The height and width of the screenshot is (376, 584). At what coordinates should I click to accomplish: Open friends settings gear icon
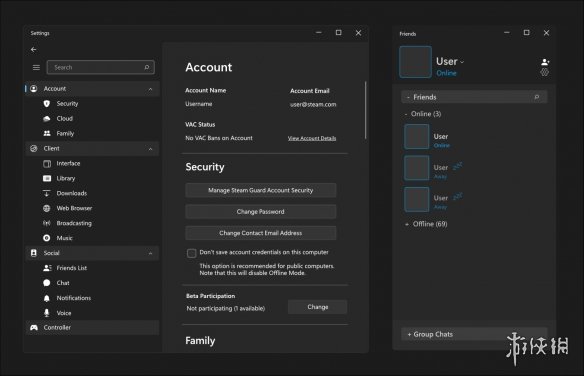tap(545, 72)
